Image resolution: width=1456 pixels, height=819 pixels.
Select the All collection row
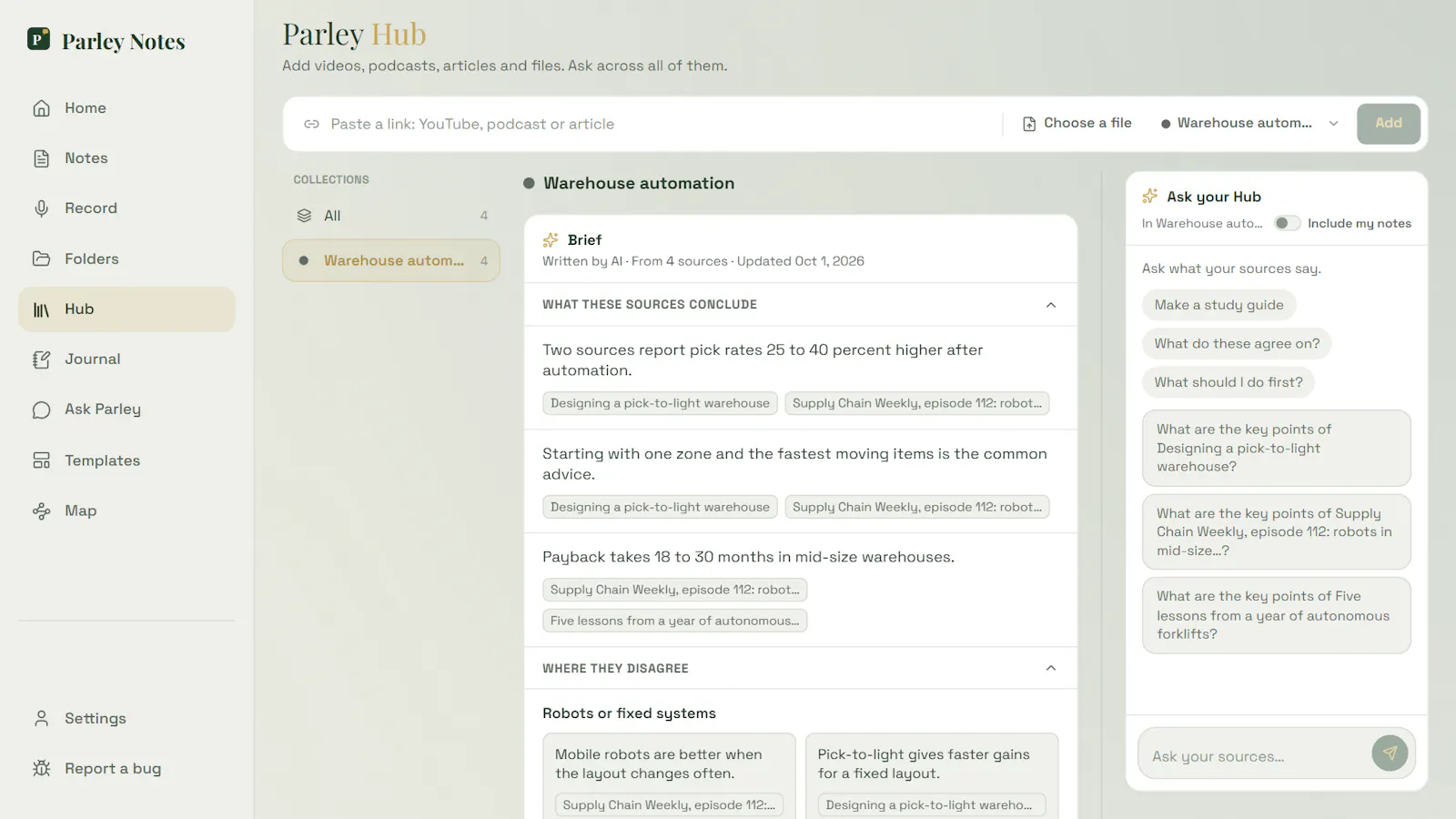(x=391, y=216)
